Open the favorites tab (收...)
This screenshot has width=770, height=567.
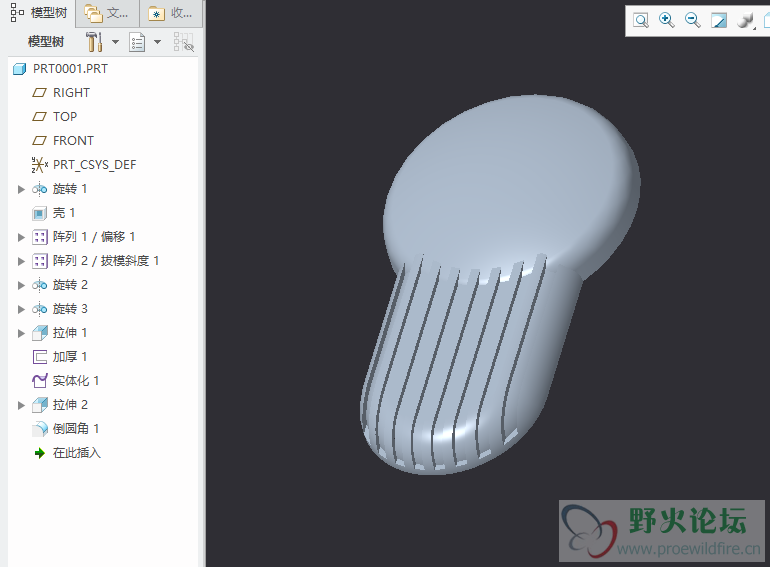171,13
